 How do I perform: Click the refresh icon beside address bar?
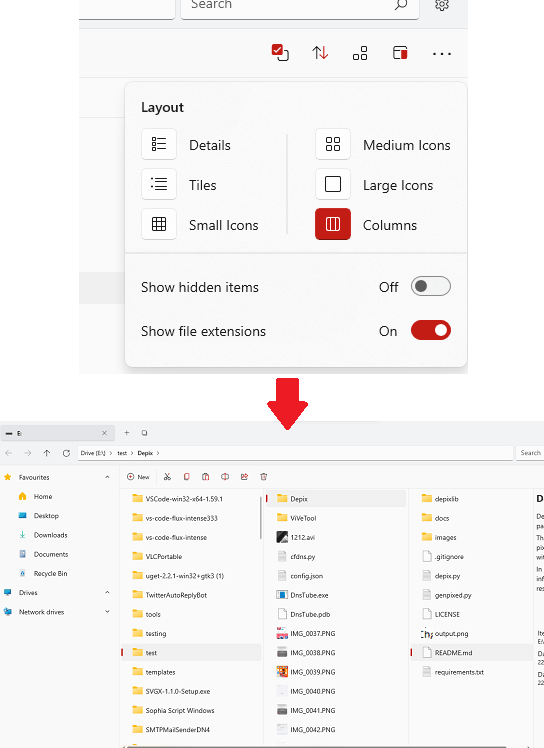coord(66,453)
